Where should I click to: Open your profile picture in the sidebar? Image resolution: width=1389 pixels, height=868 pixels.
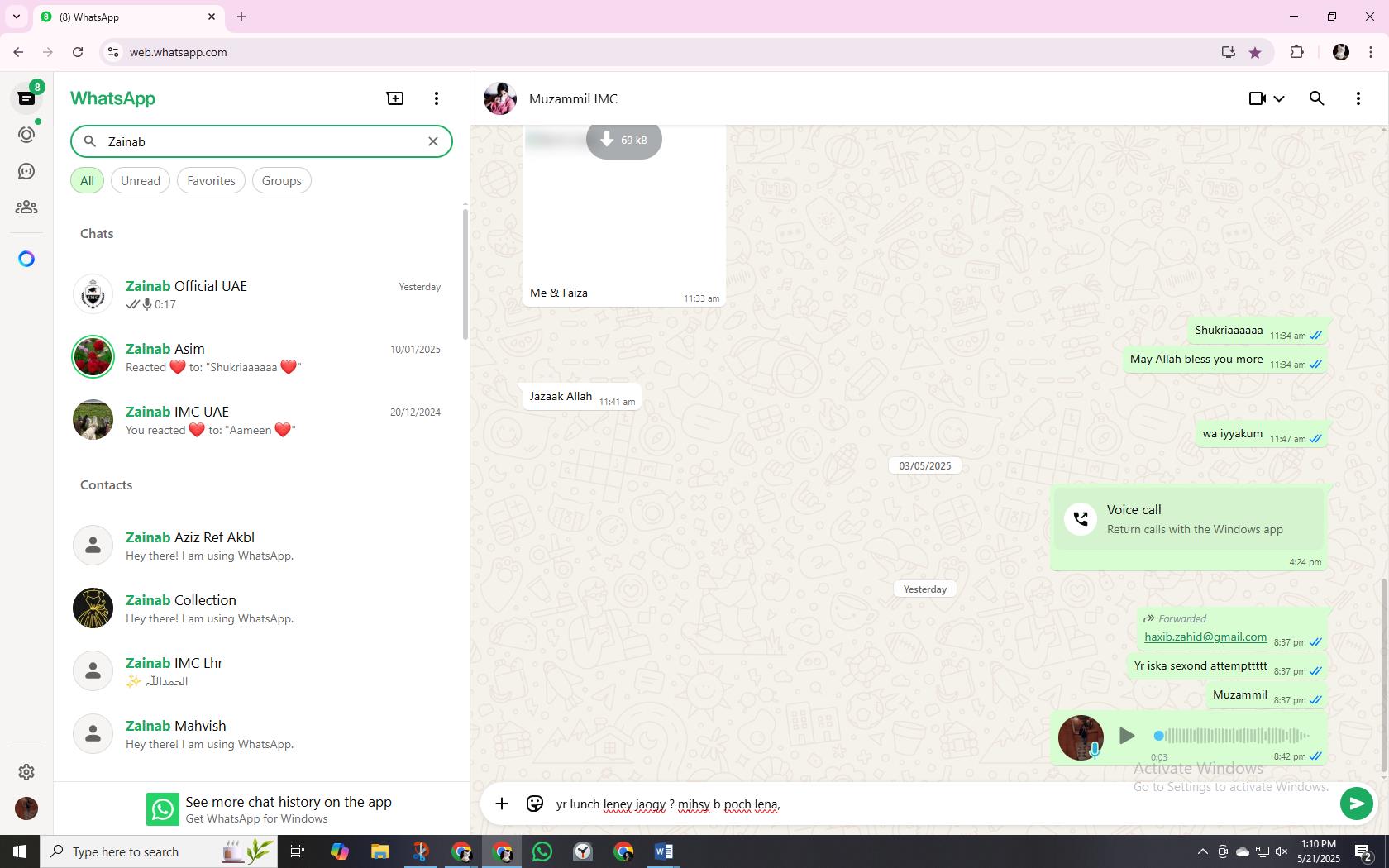coord(26,808)
